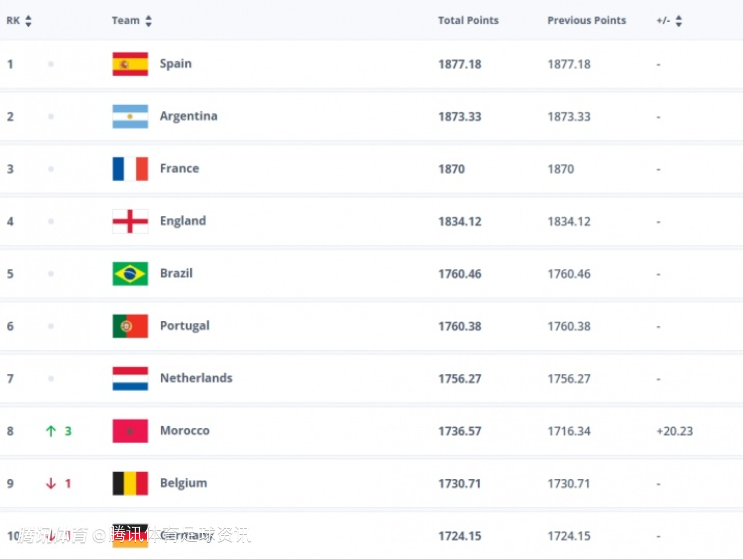The image size is (743, 559).
Task: Click the Morocco flag icon
Action: (x=130, y=431)
